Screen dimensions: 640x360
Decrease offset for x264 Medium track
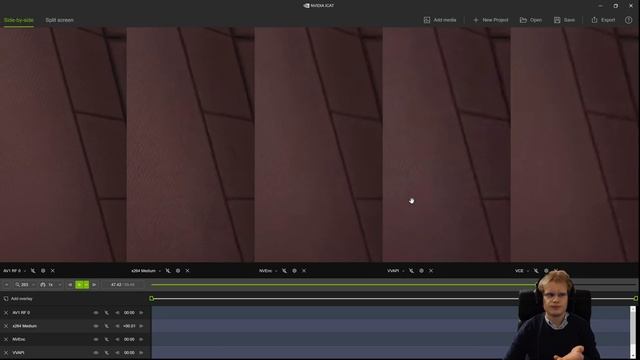[118, 326]
